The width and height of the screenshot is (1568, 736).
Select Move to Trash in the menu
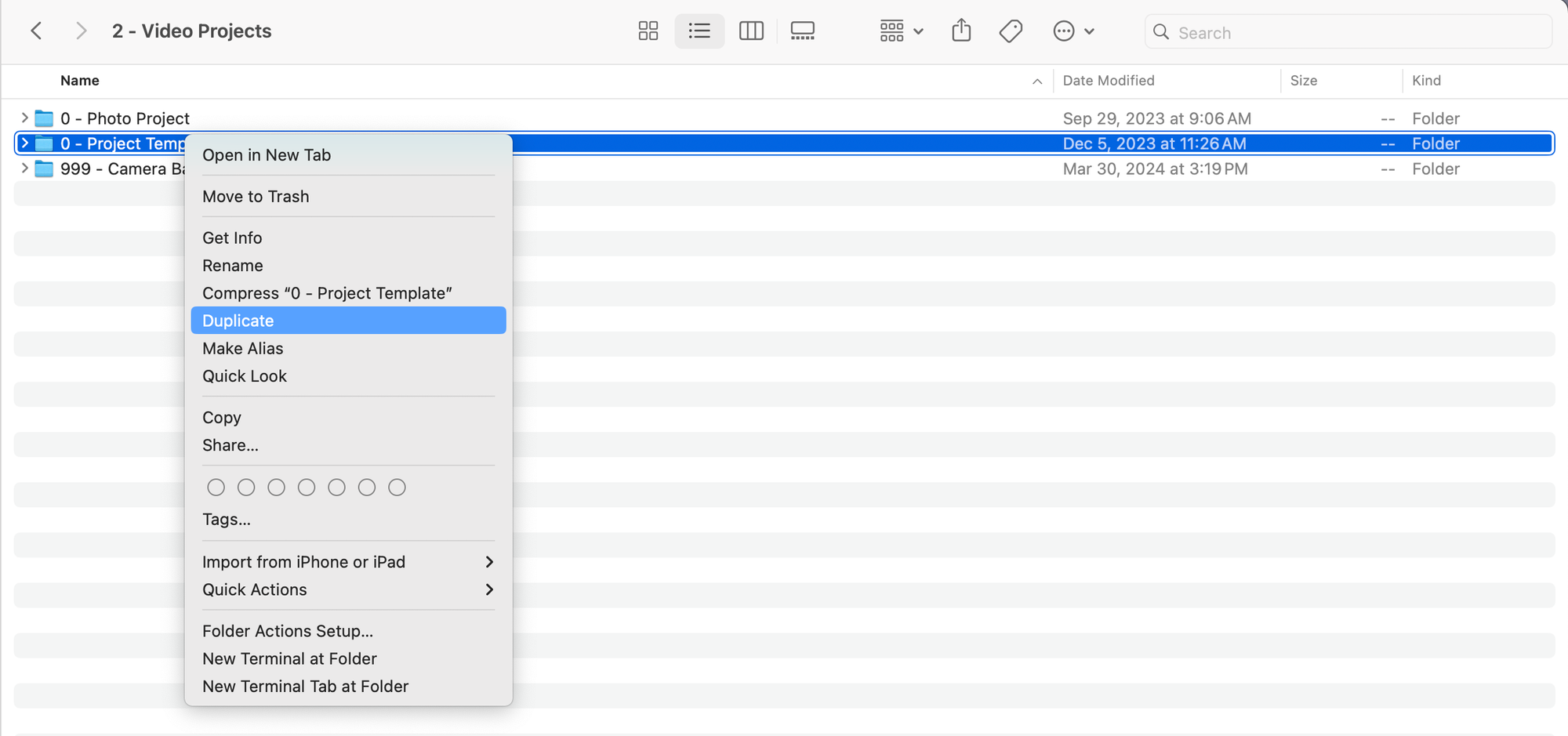point(256,196)
